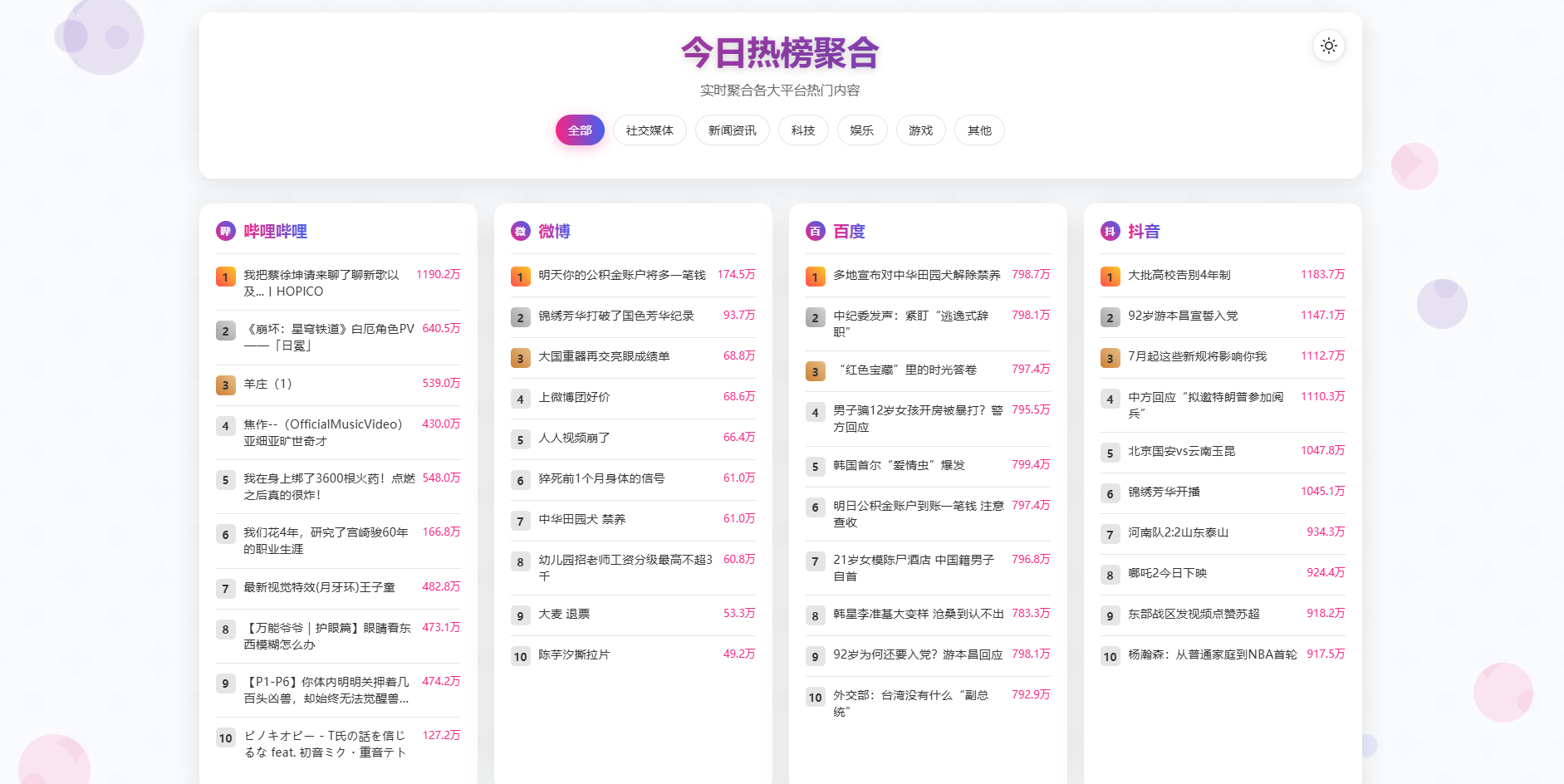1564x784 pixels.
Task: Open the 抖音 section title
Action: pyautogui.click(x=1144, y=232)
